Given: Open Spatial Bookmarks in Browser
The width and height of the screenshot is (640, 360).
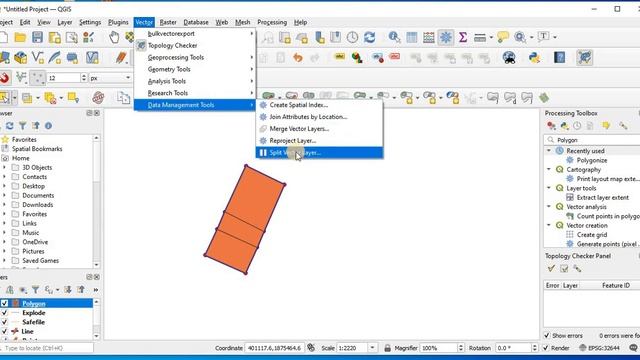Looking at the screenshot, I should point(37,149).
